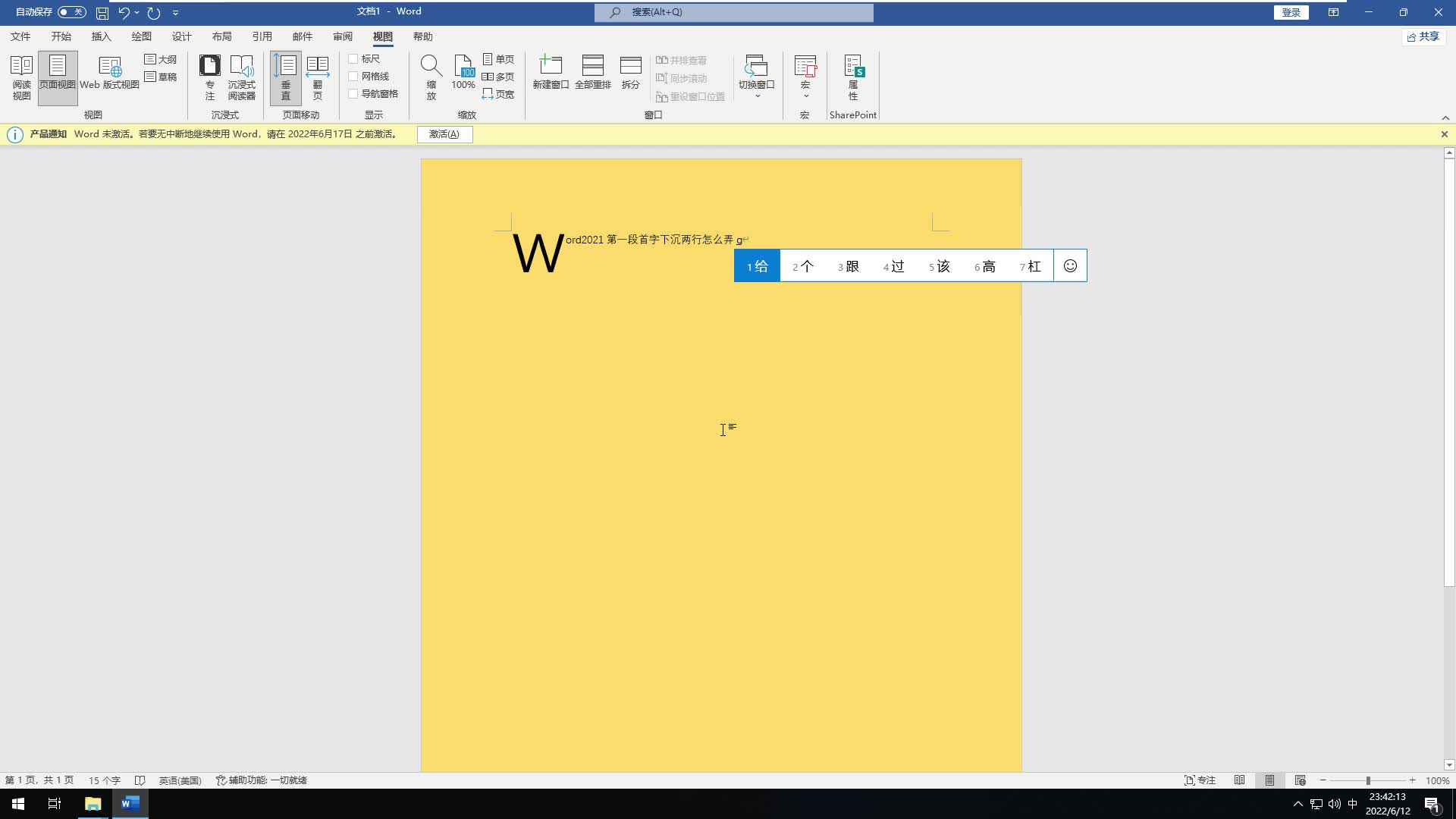This screenshot has width=1456, height=819.
Task: Open SharePoint Properties (属性)
Action: (853, 77)
